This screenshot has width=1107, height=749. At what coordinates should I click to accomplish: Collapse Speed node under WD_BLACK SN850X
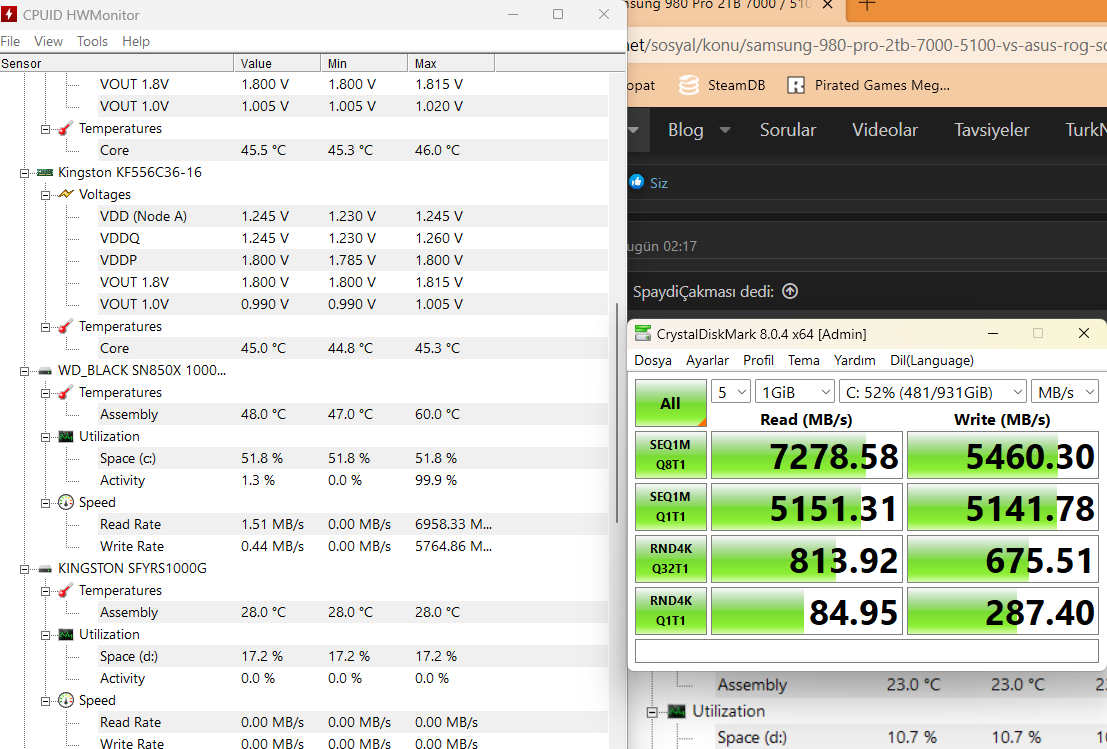[45, 503]
